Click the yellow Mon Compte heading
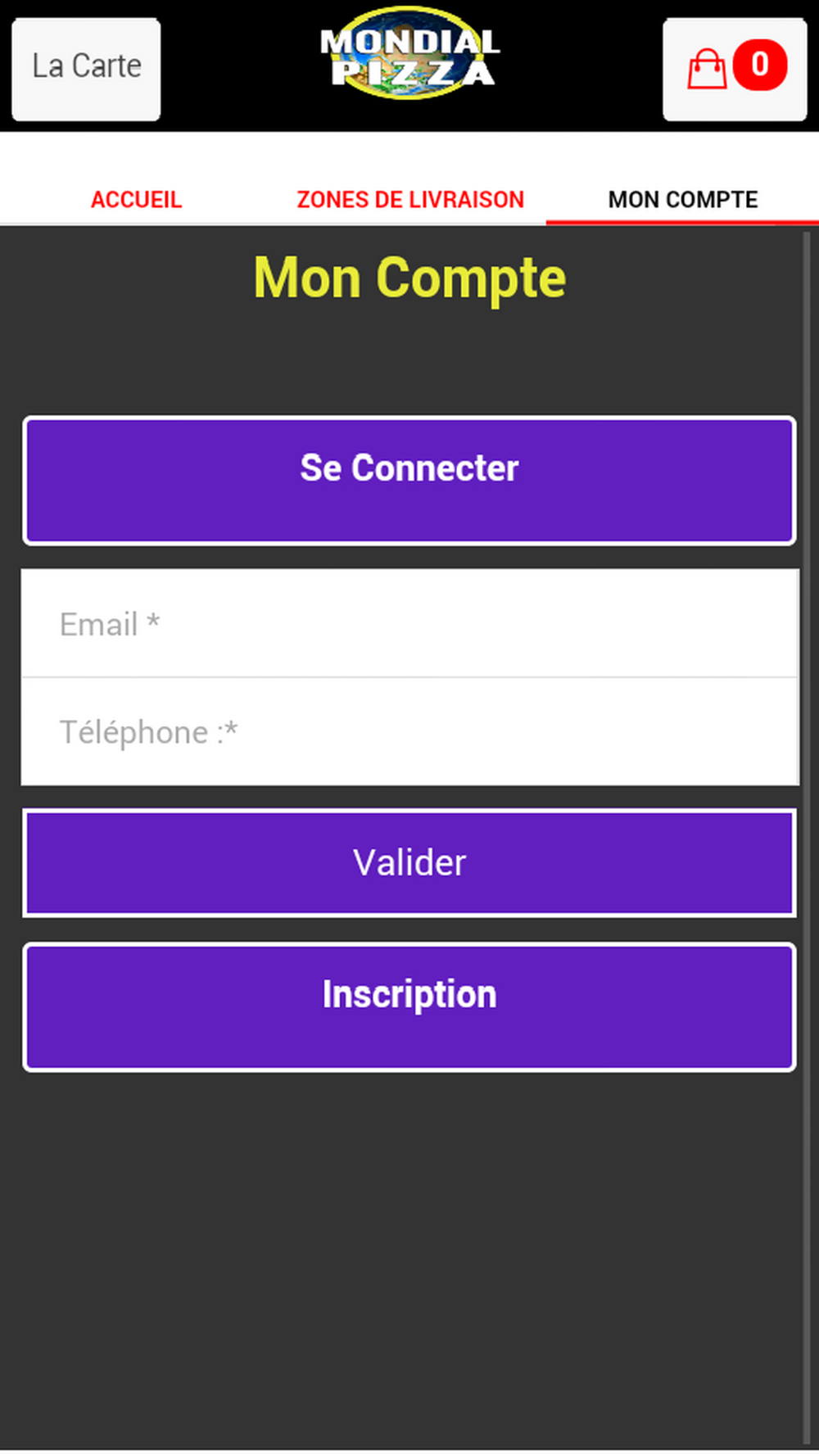The image size is (819, 1456). (409, 278)
